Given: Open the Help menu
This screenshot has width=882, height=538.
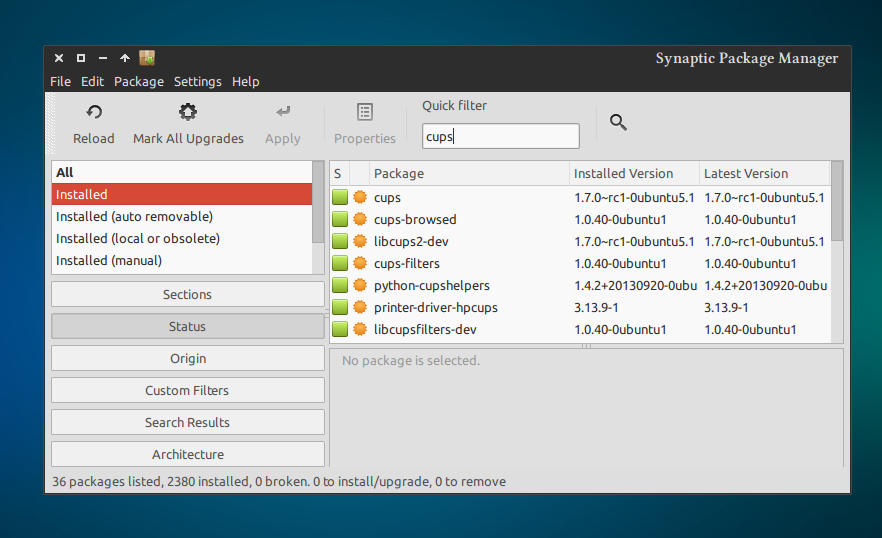Looking at the screenshot, I should pos(245,82).
